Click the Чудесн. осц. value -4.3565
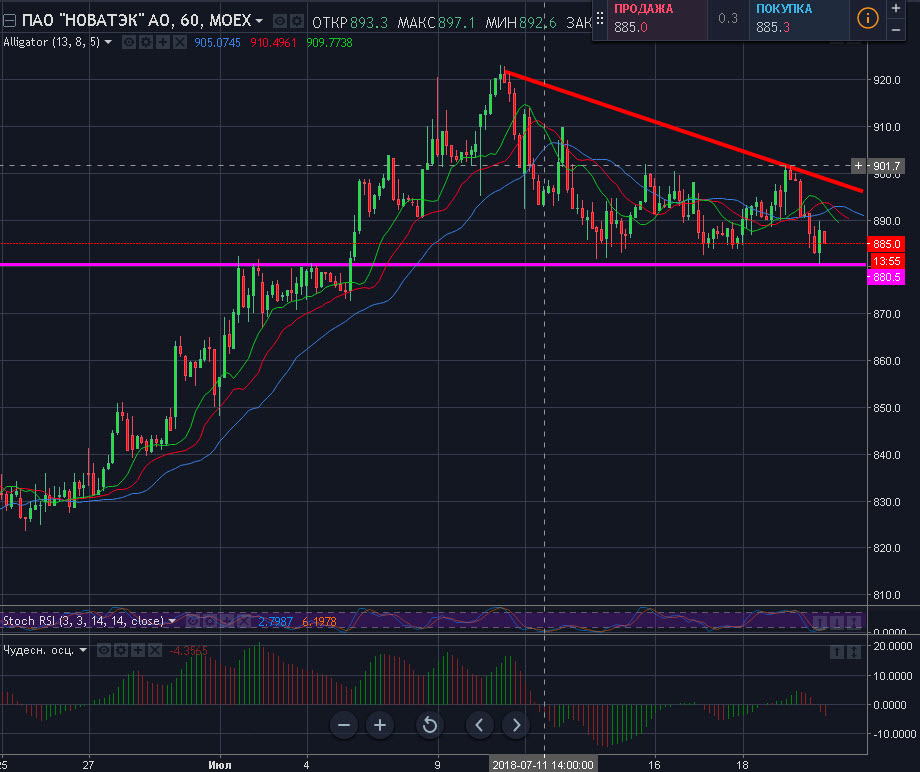The width and height of the screenshot is (920, 772). 188,651
